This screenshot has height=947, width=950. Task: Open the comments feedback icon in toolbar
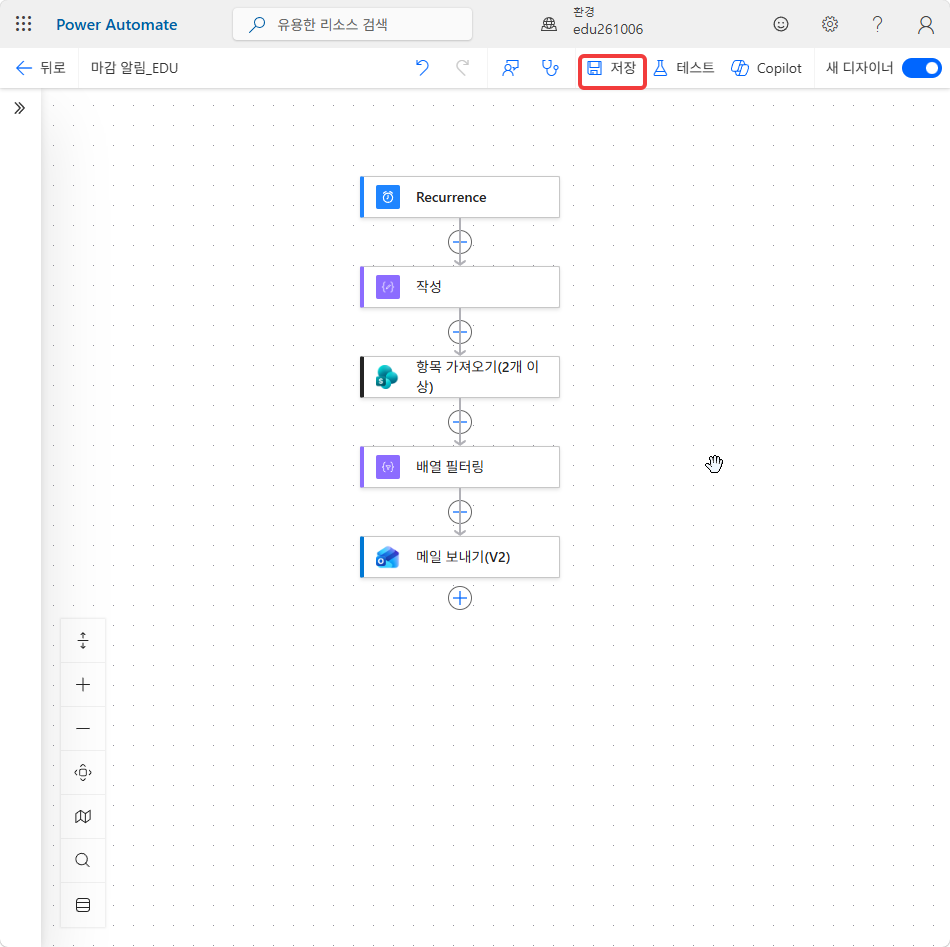point(510,68)
